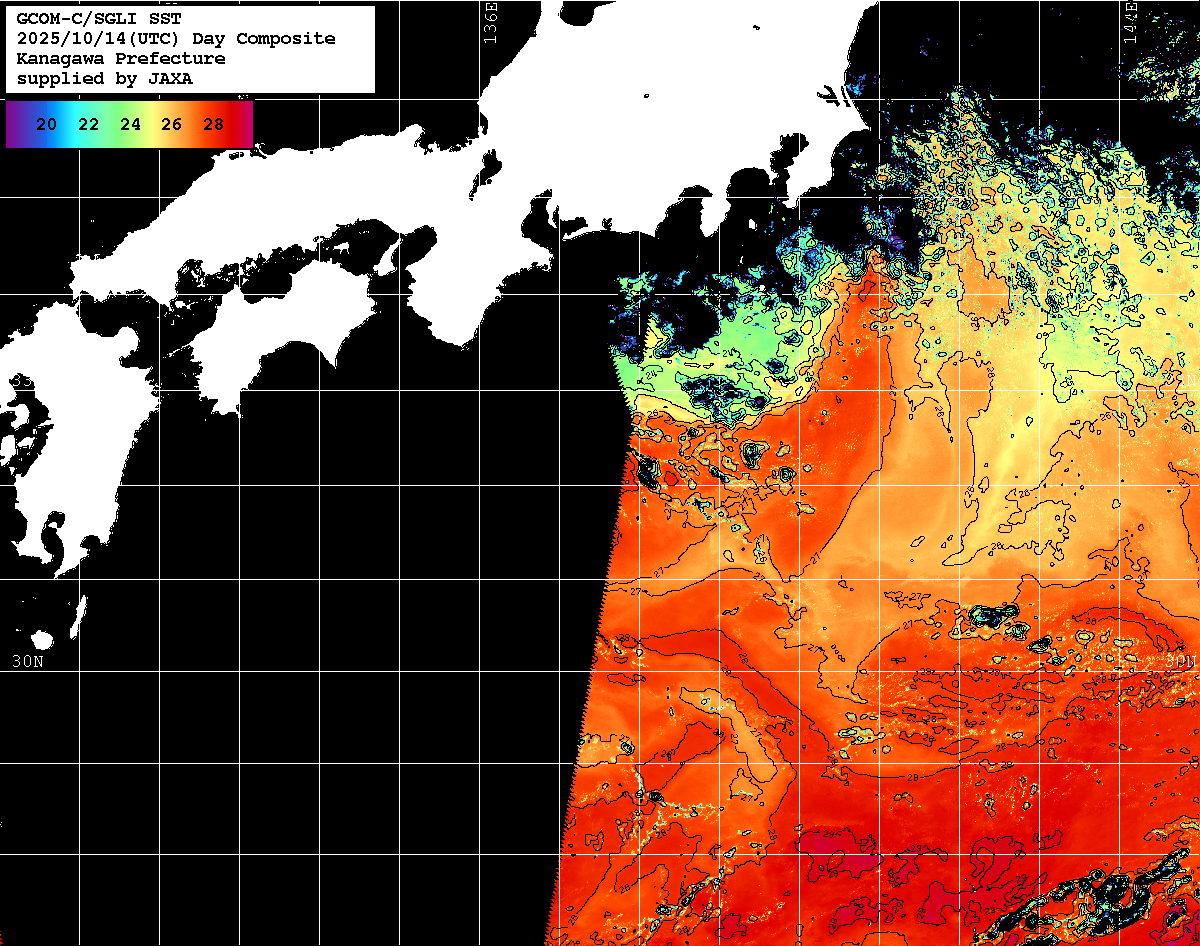Click the 136E longitude label
The height and width of the screenshot is (946, 1200).
click(x=490, y=20)
